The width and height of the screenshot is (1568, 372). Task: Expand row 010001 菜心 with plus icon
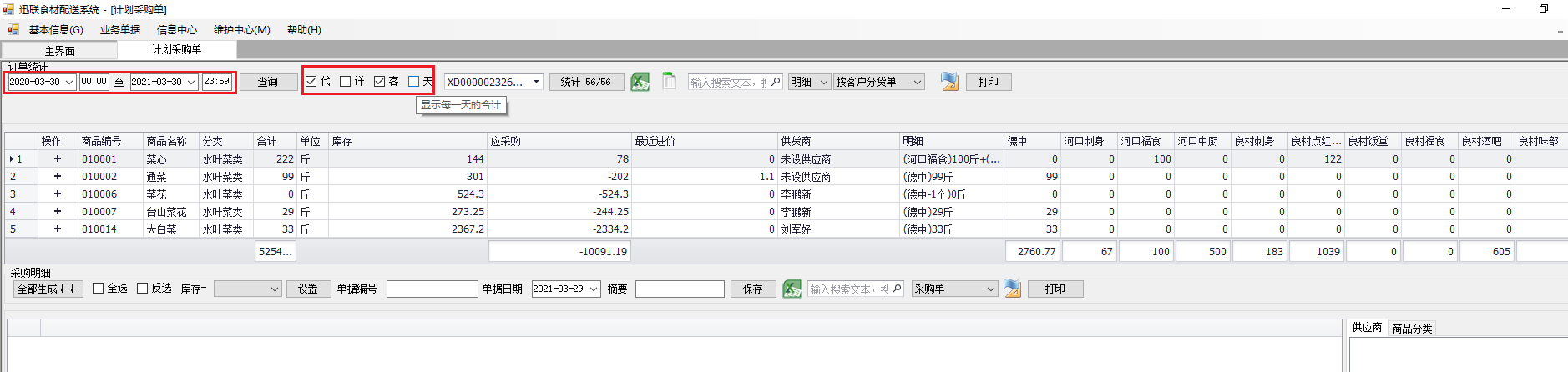(58, 158)
